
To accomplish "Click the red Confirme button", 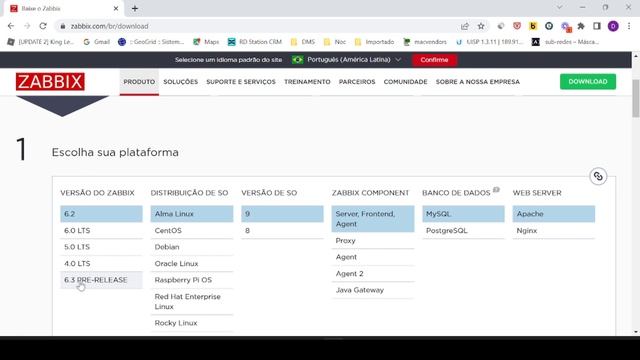I will (x=434, y=60).
